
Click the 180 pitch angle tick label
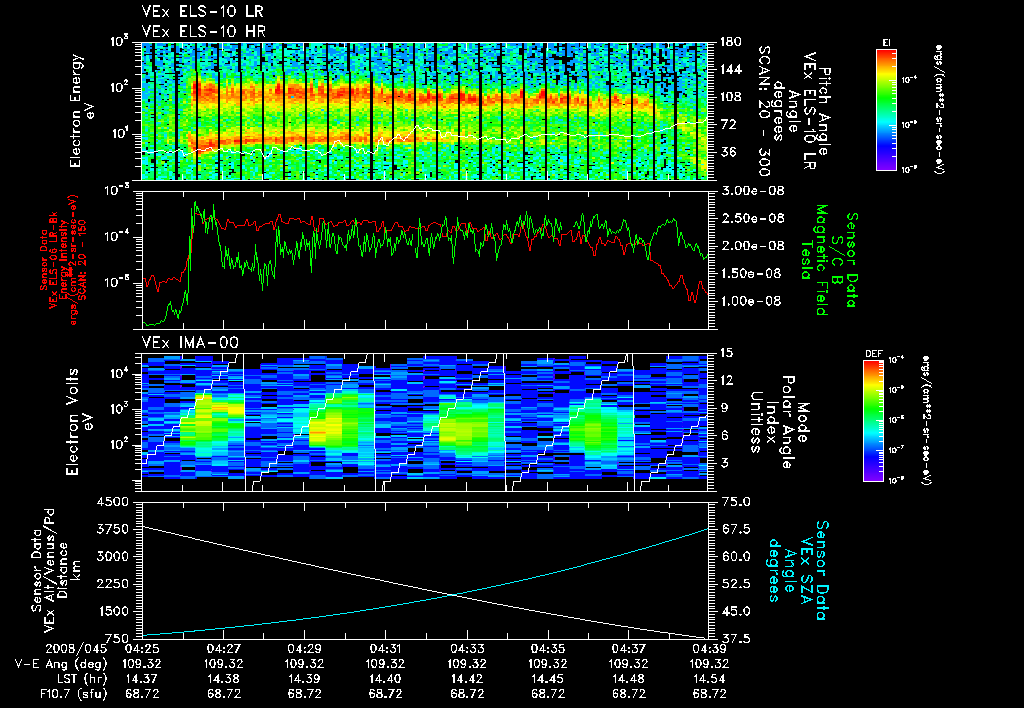pyautogui.click(x=730, y=42)
